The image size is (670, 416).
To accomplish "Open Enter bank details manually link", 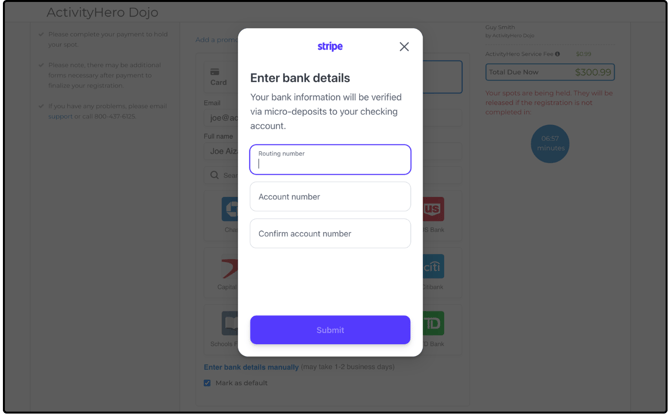I will click(x=251, y=367).
